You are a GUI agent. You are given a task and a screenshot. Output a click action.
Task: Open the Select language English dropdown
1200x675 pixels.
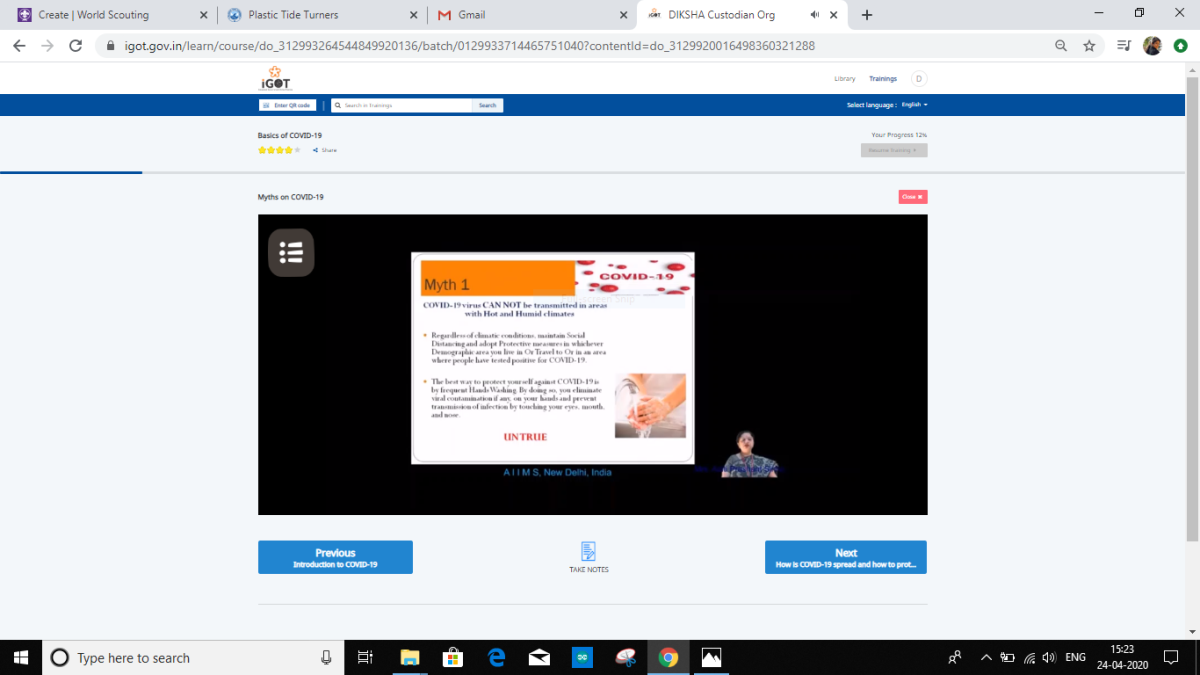coord(914,105)
